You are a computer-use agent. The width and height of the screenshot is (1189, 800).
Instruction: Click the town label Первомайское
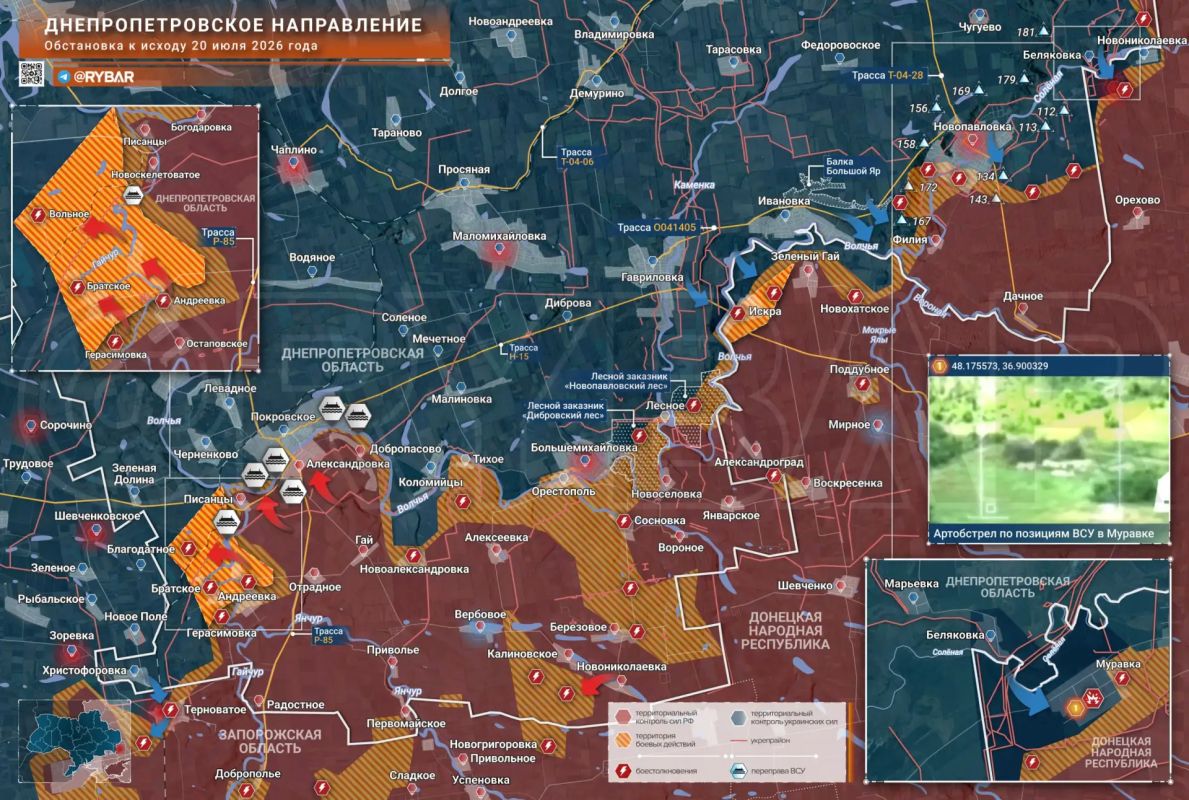(406, 723)
